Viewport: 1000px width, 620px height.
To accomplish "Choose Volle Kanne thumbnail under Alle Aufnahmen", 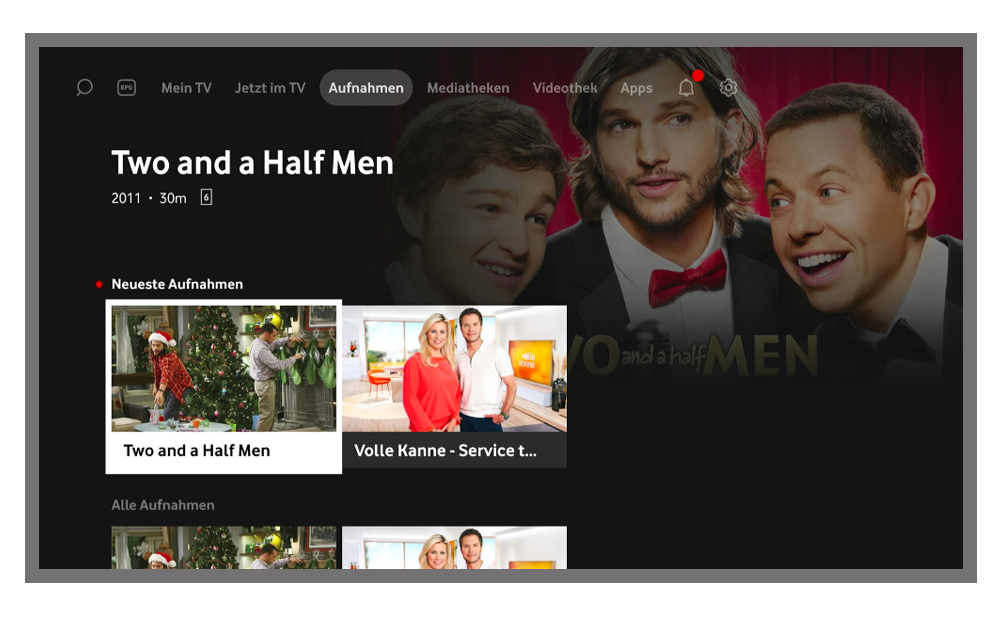I will [x=454, y=547].
